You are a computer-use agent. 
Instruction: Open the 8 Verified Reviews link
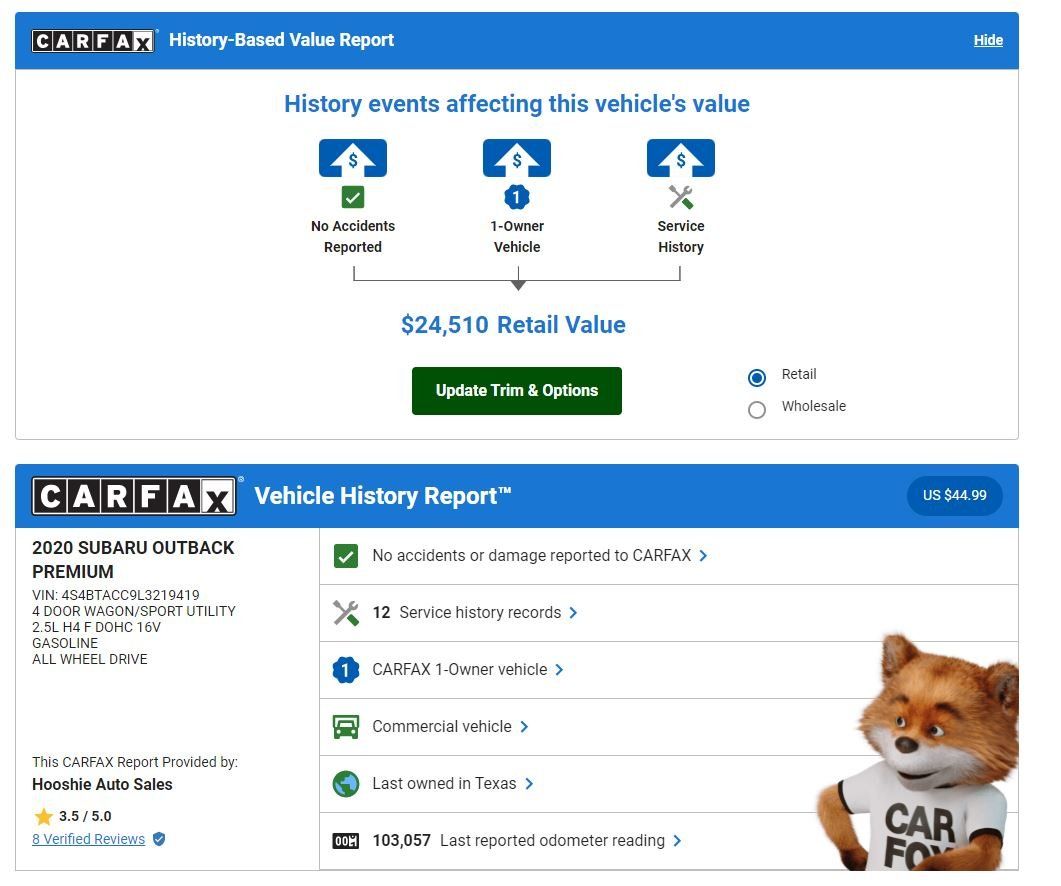point(89,839)
